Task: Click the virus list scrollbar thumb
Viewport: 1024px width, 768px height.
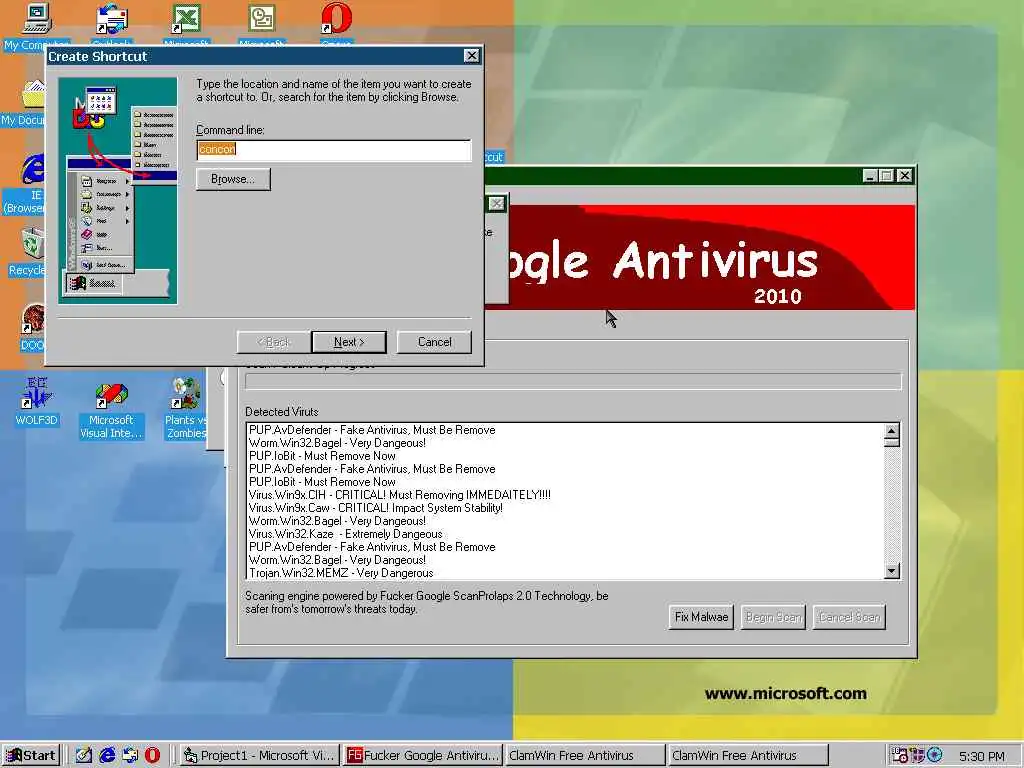Action: point(891,442)
